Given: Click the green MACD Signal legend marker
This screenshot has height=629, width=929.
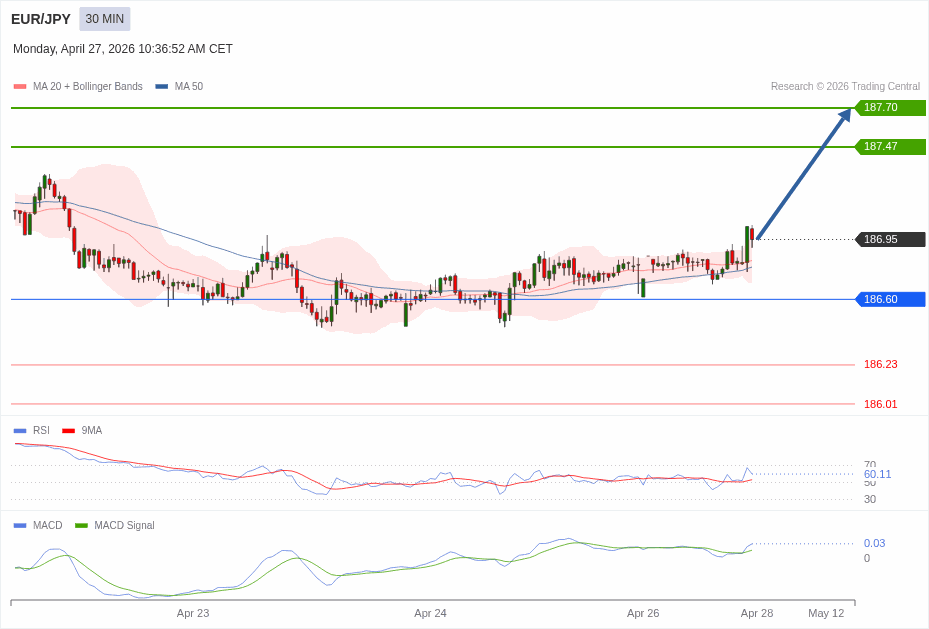Looking at the screenshot, I should [81, 526].
